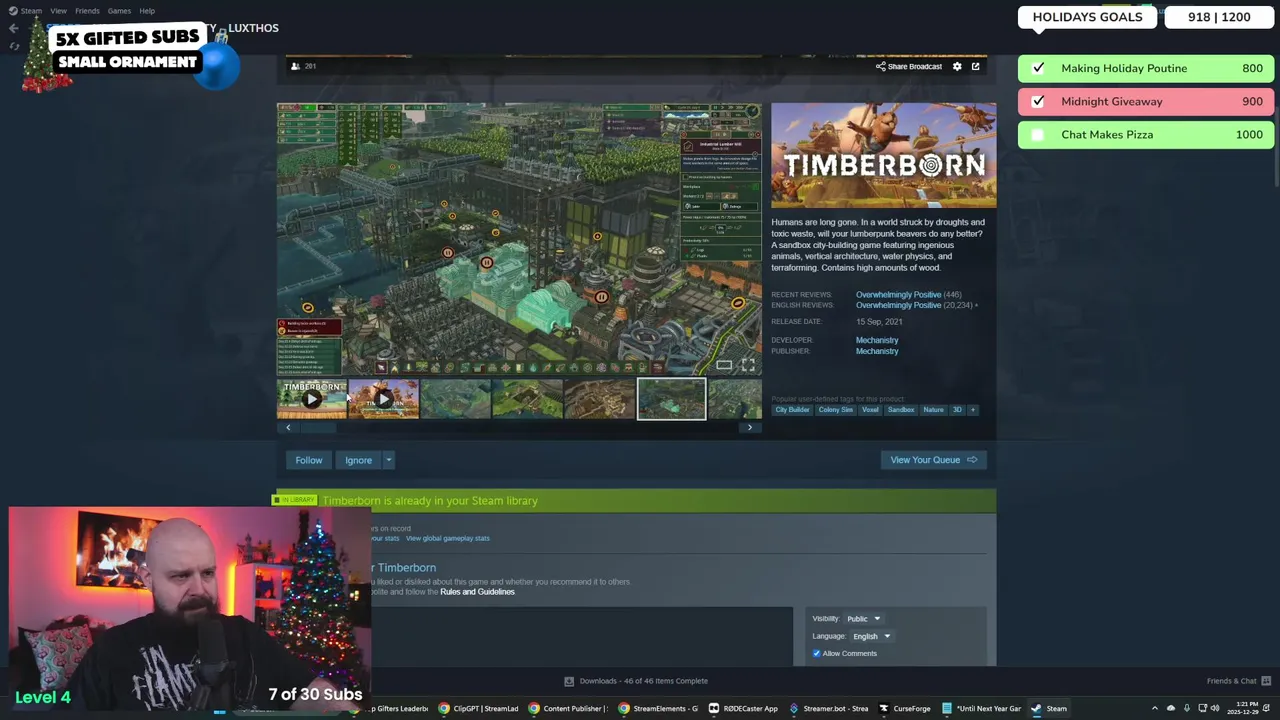Expand more tags with plus button
This screenshot has width=1280, height=720.
coord(973,409)
